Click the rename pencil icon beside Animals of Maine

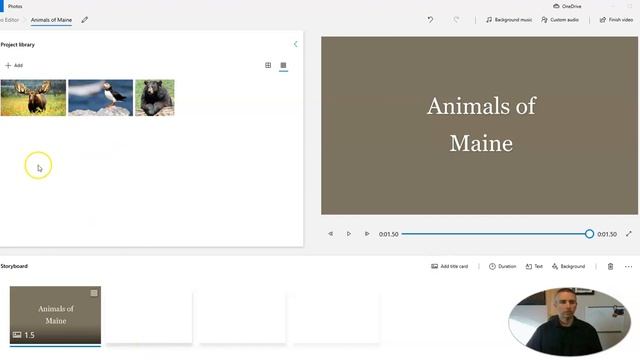pyautogui.click(x=84, y=20)
